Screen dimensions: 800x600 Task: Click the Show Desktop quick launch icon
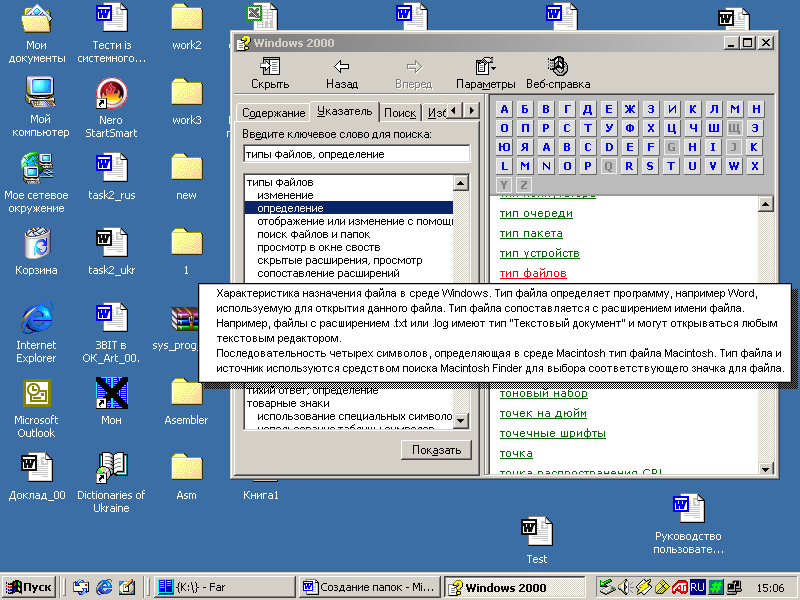coord(127,587)
